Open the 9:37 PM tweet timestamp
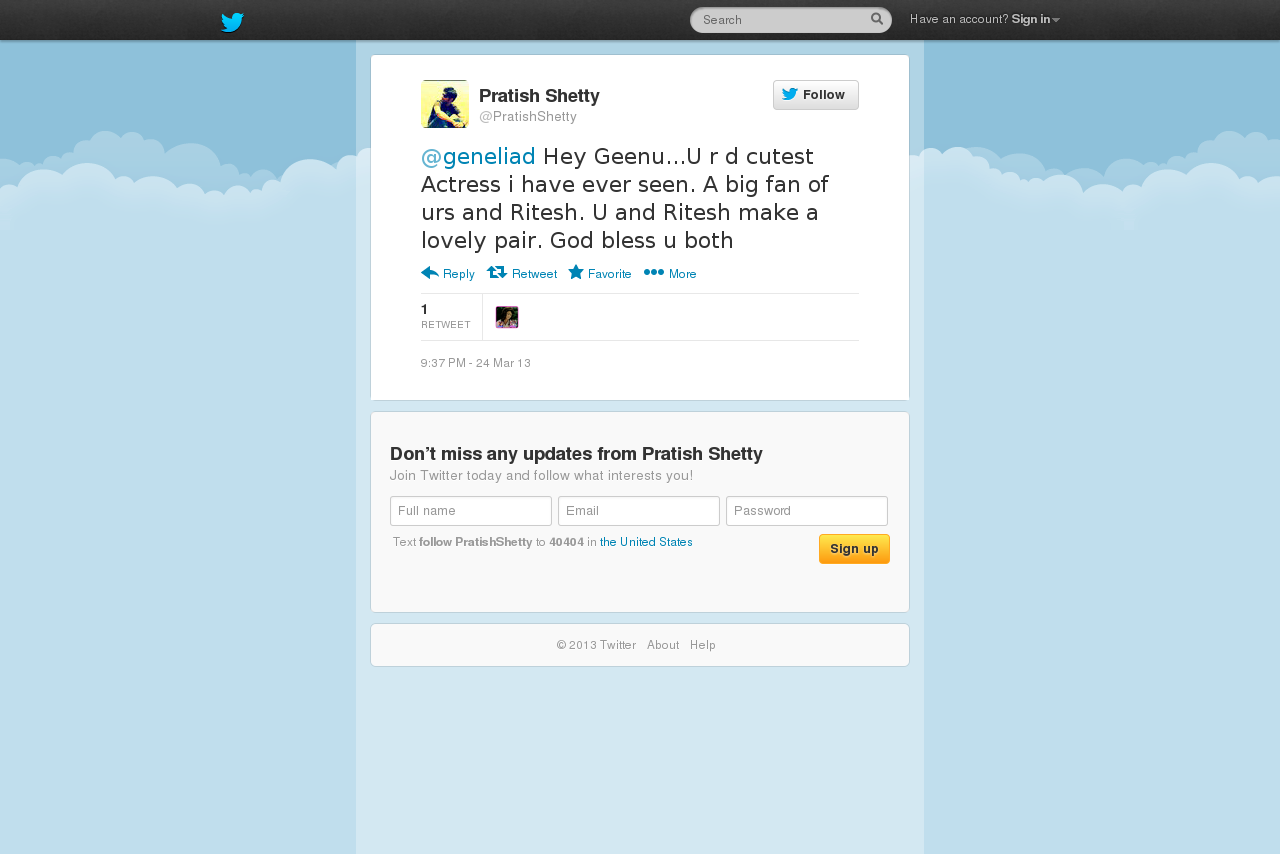This screenshot has width=1280, height=854. (x=476, y=363)
